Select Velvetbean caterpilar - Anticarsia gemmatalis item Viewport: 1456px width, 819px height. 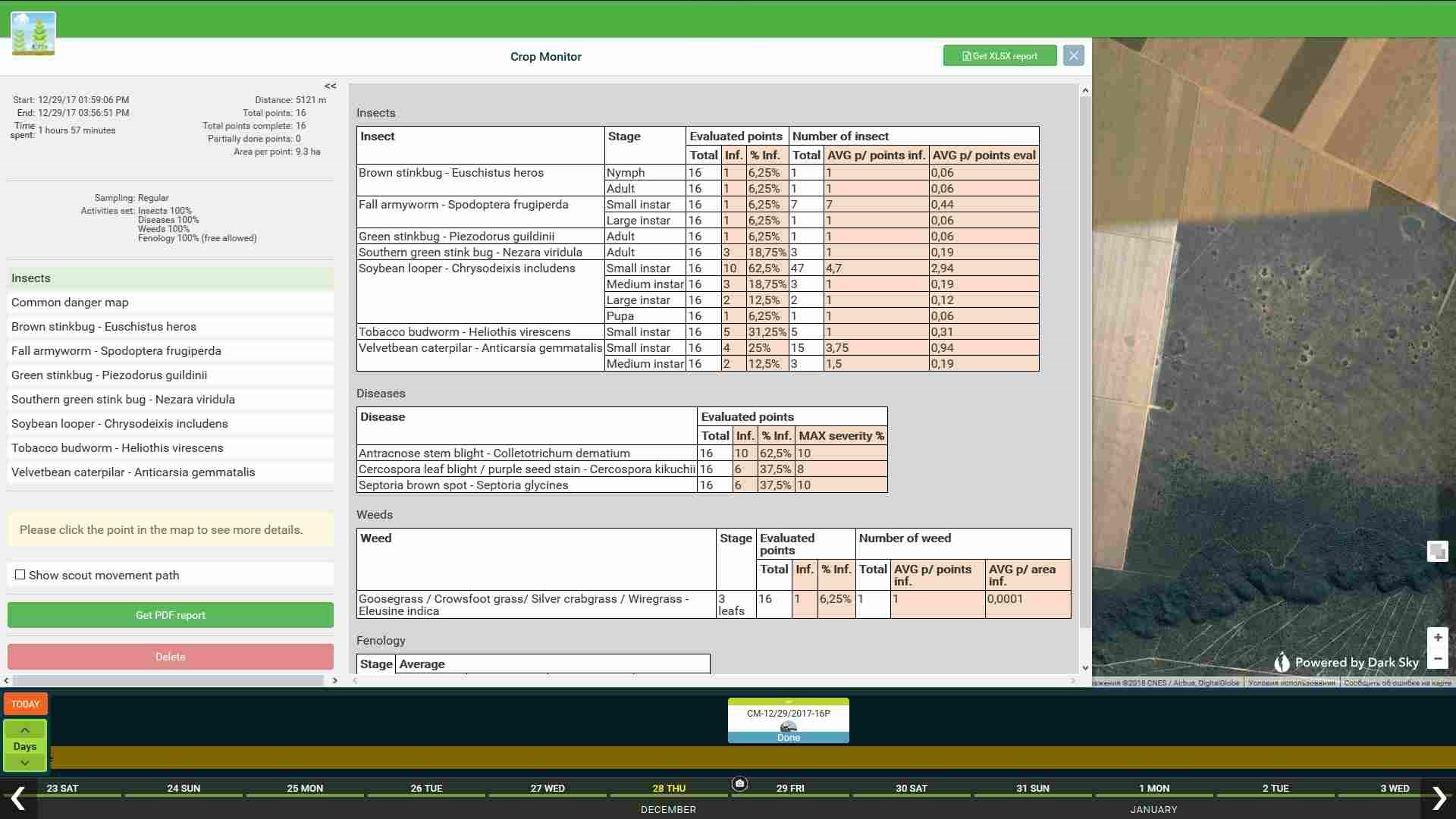click(171, 472)
